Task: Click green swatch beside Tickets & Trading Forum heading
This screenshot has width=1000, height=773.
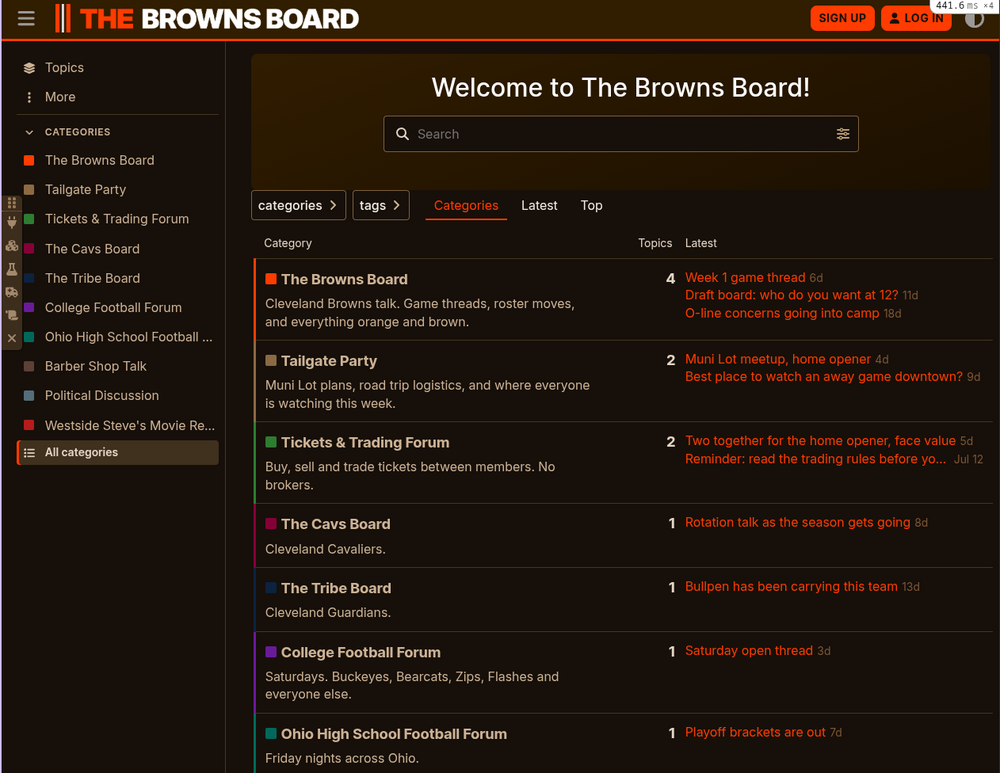Action: click(271, 442)
